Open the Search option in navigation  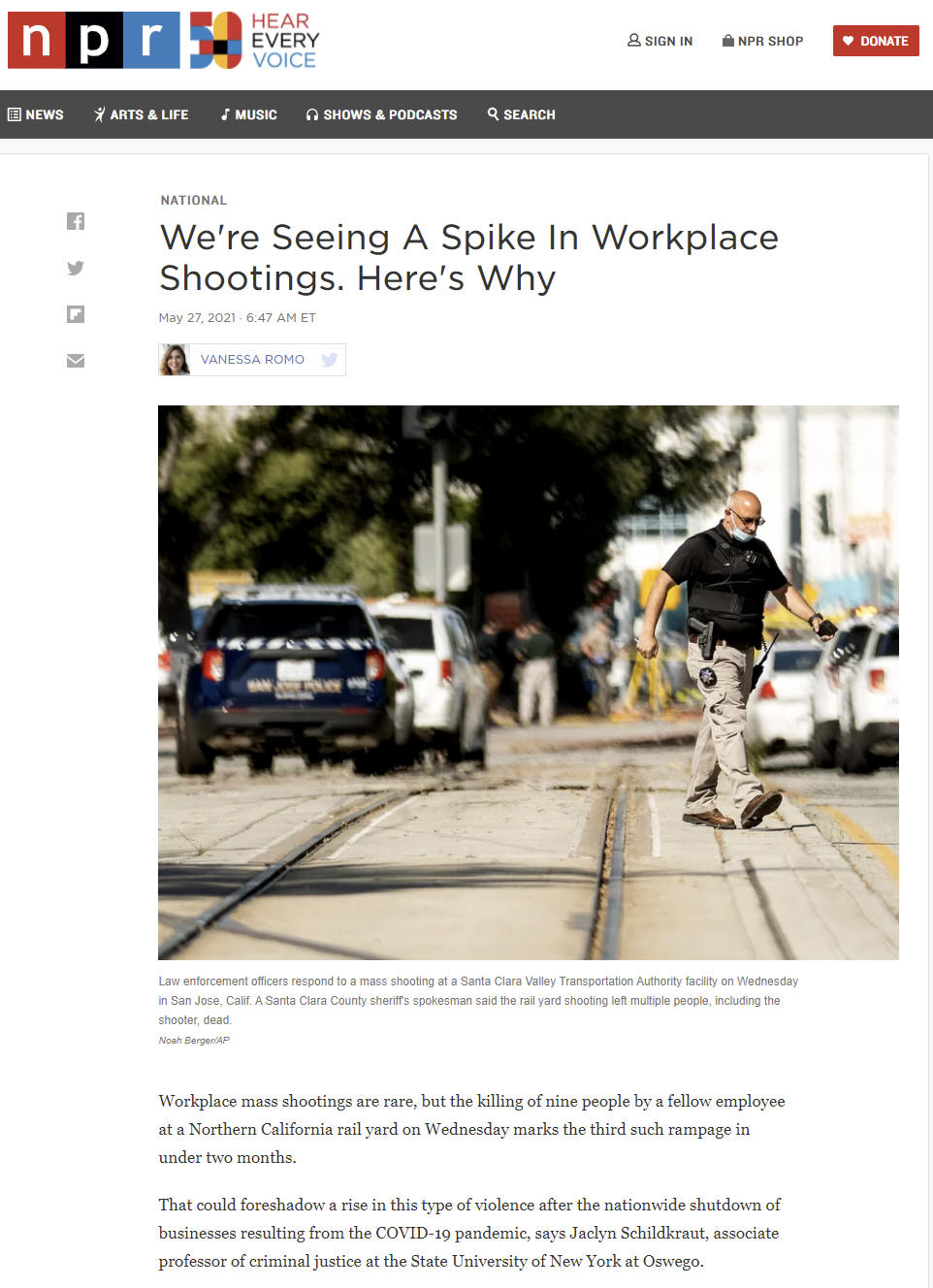point(521,114)
